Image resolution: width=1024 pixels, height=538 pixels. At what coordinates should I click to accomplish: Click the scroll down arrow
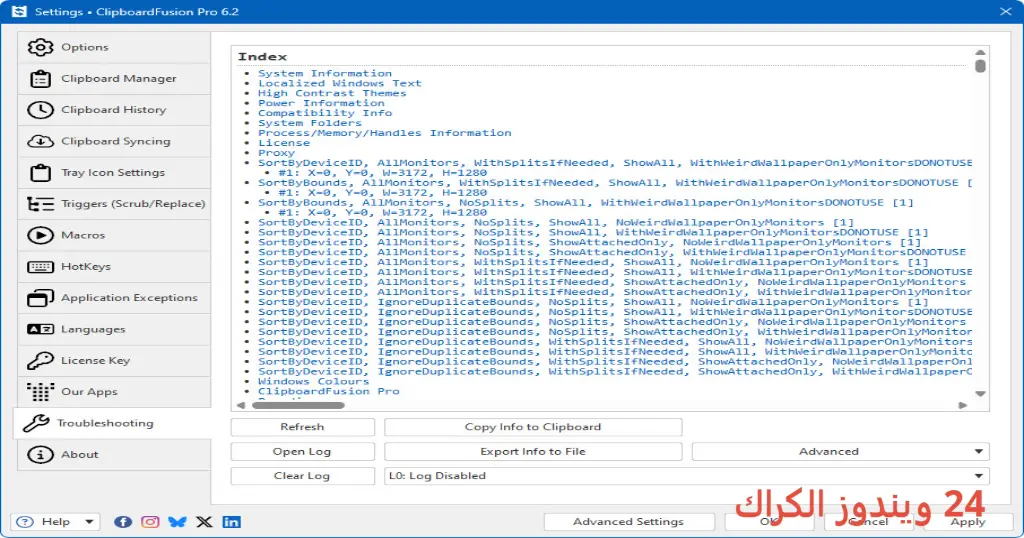980,394
